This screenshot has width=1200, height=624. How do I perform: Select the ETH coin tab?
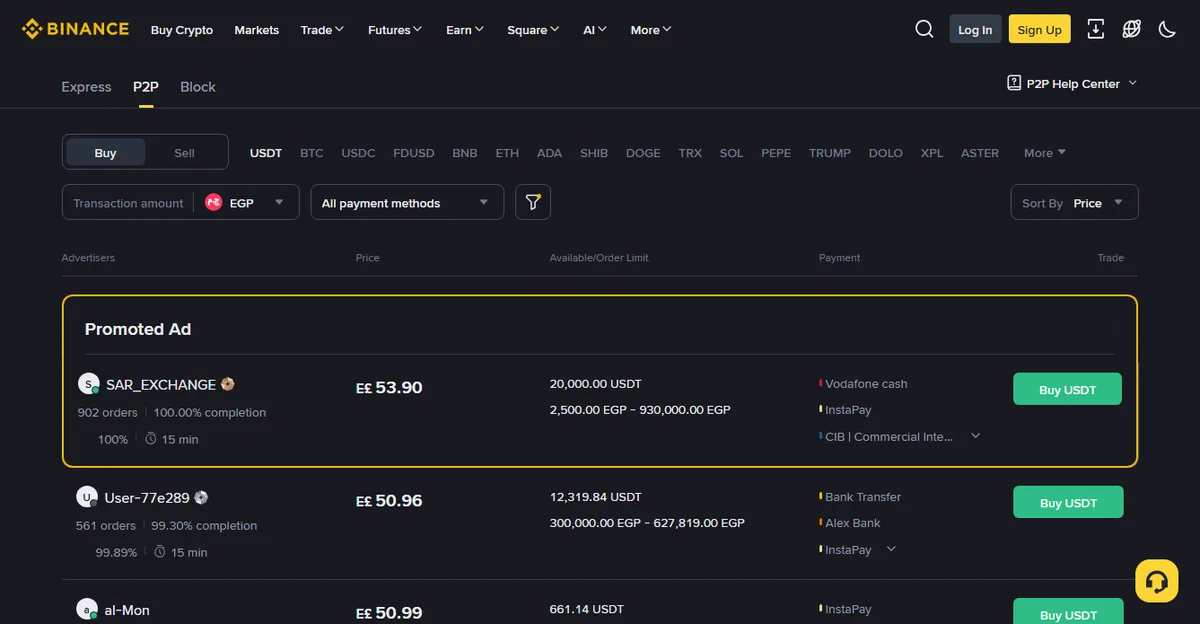click(x=507, y=153)
